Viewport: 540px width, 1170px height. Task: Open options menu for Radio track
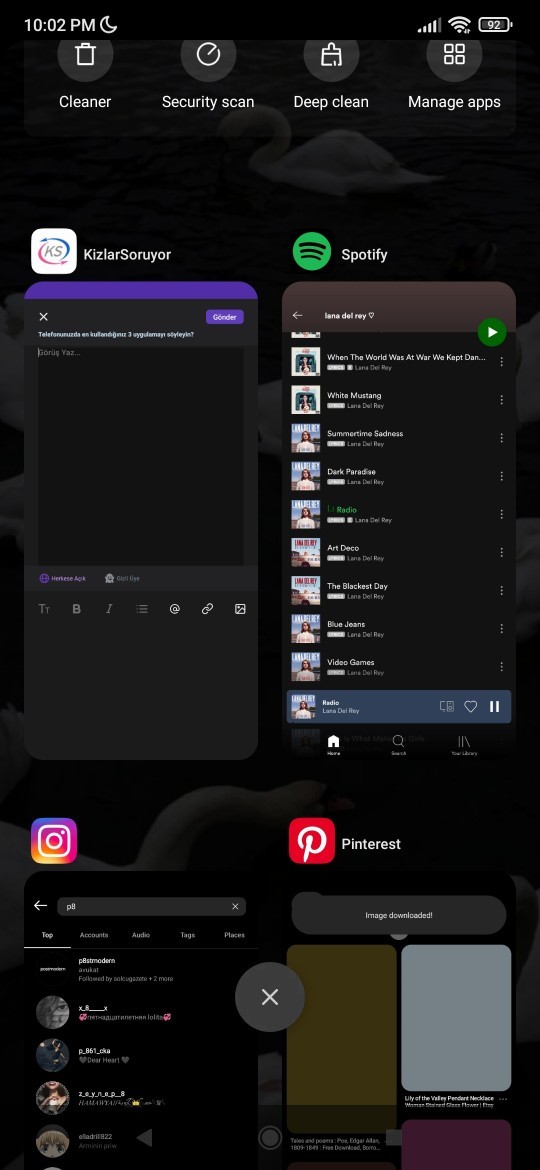click(501, 514)
